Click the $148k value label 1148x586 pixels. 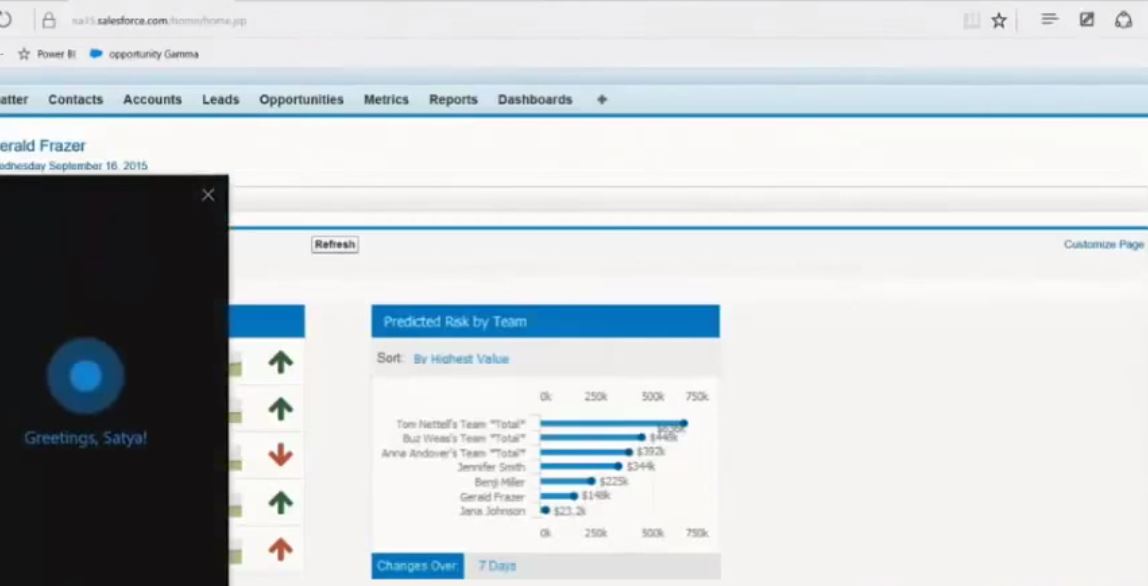coord(596,496)
